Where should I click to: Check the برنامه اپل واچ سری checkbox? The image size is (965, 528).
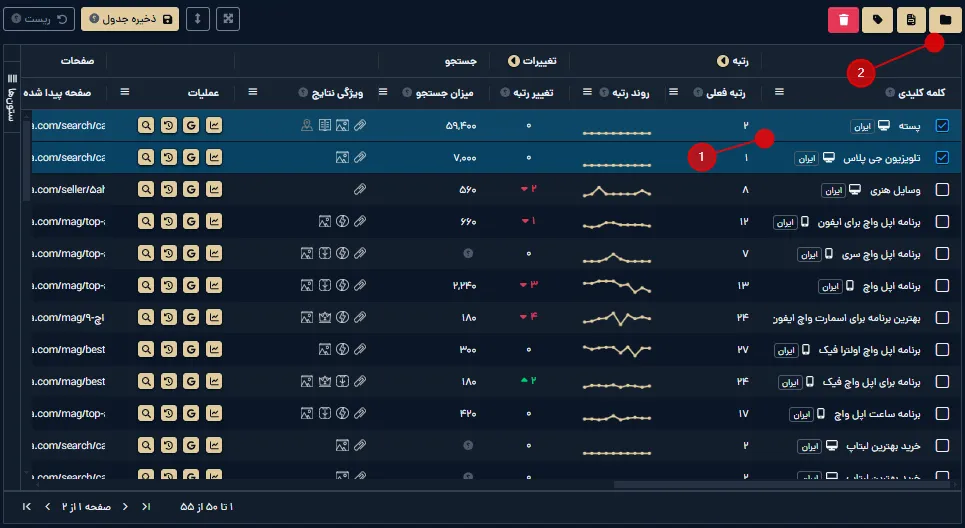pyautogui.click(x=942, y=254)
